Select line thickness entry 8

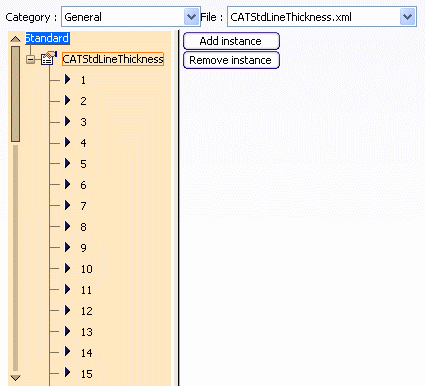83,227
